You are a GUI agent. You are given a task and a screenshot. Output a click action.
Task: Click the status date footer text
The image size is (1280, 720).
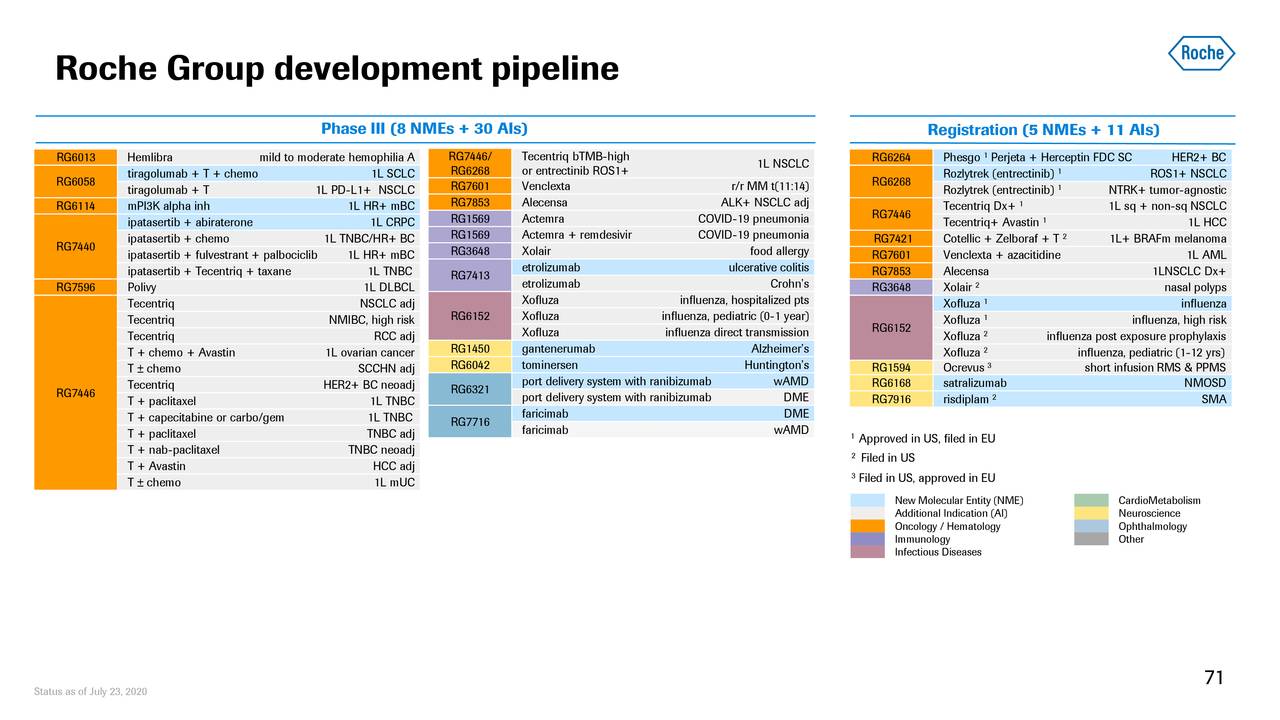(x=90, y=690)
